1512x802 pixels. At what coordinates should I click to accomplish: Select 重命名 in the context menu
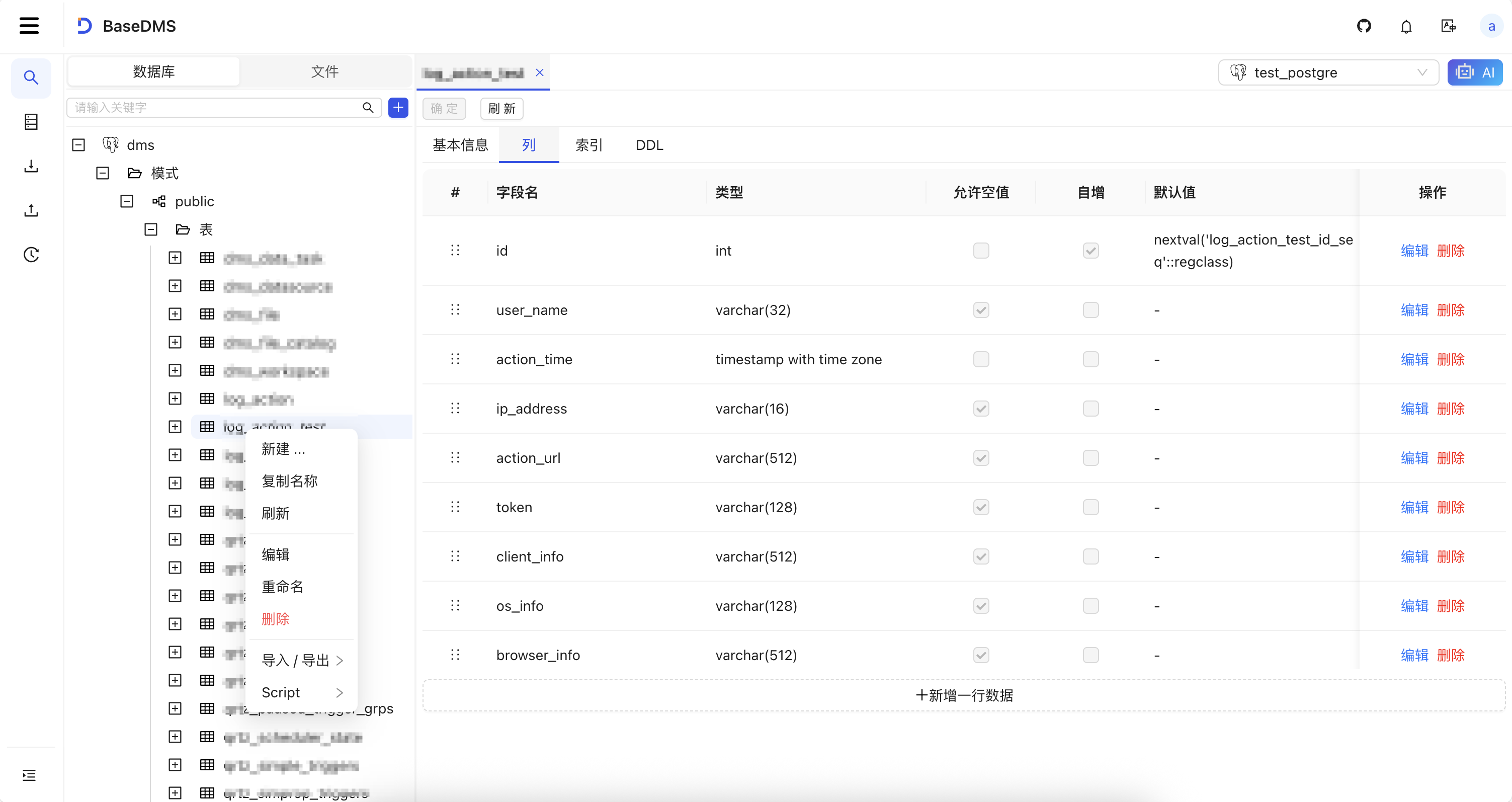(x=282, y=586)
